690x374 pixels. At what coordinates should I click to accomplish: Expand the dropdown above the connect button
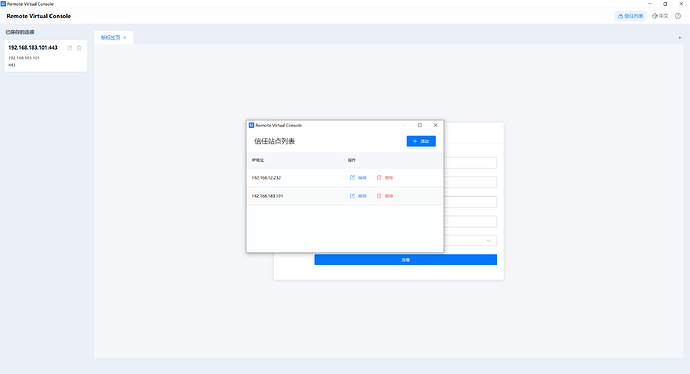pyautogui.click(x=470, y=241)
